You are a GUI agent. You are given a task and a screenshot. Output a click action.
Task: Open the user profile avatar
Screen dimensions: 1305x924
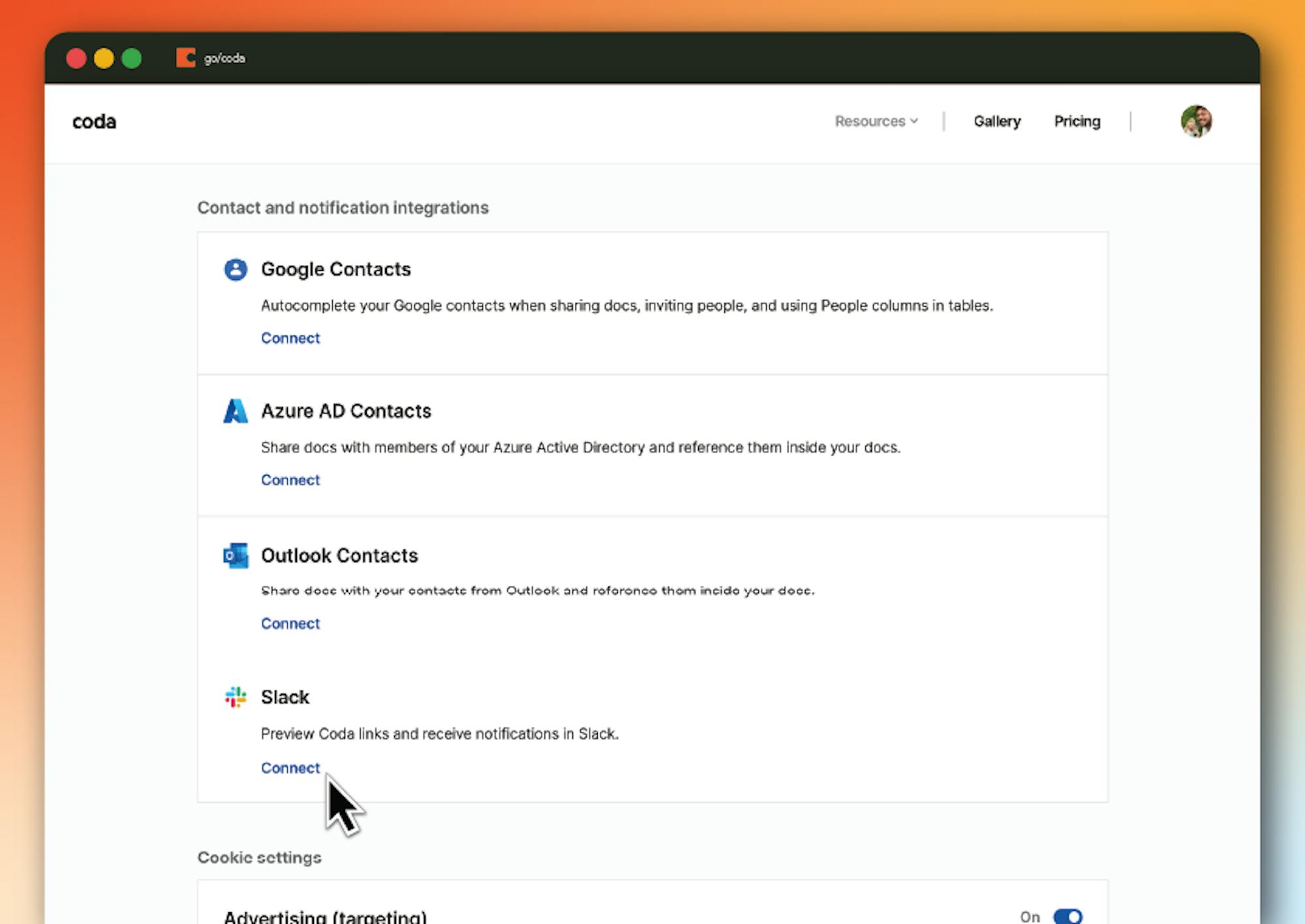[x=1196, y=121]
